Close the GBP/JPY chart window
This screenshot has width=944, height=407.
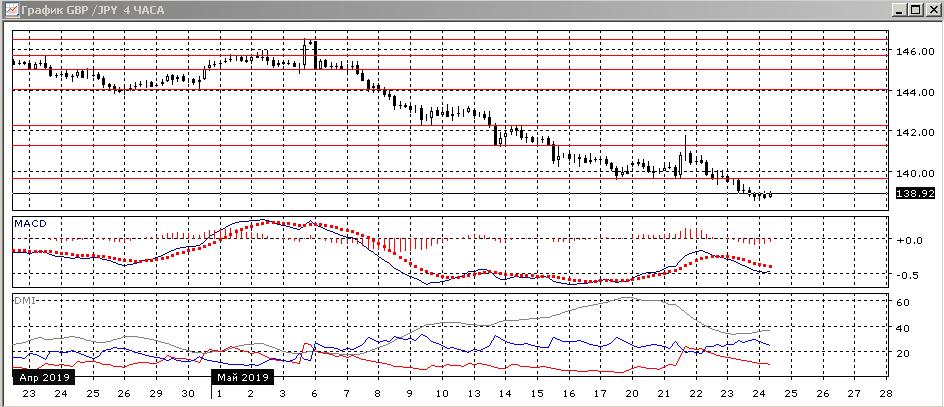tap(931, 10)
